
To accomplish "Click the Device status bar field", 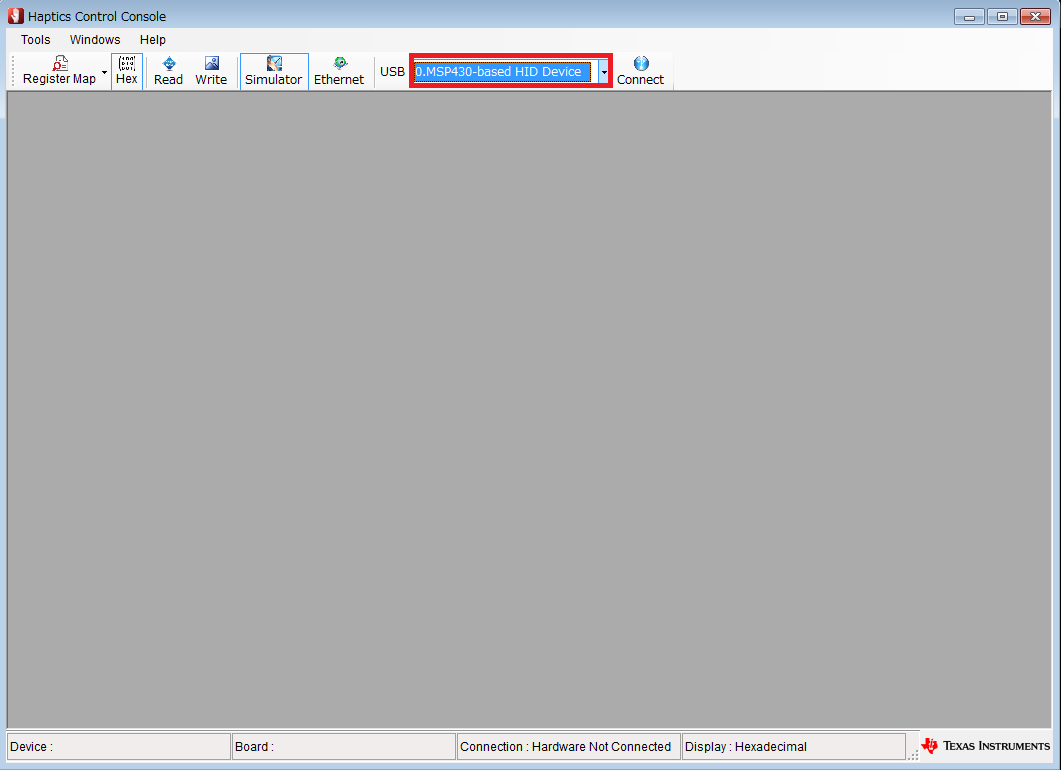I will (x=119, y=746).
